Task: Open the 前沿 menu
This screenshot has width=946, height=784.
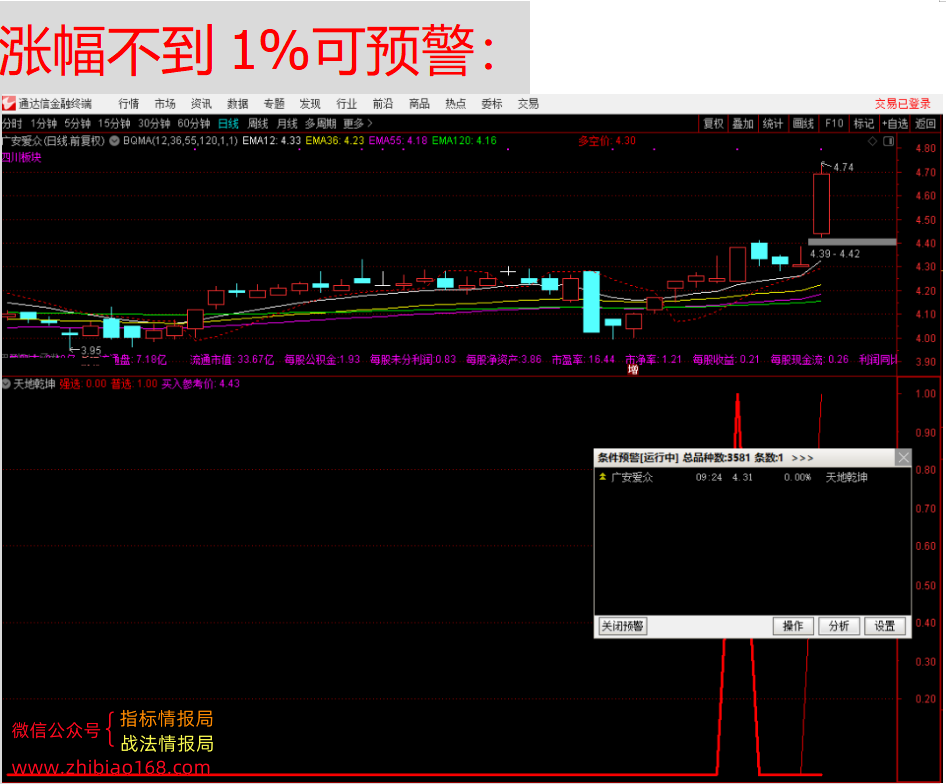Action: click(383, 104)
